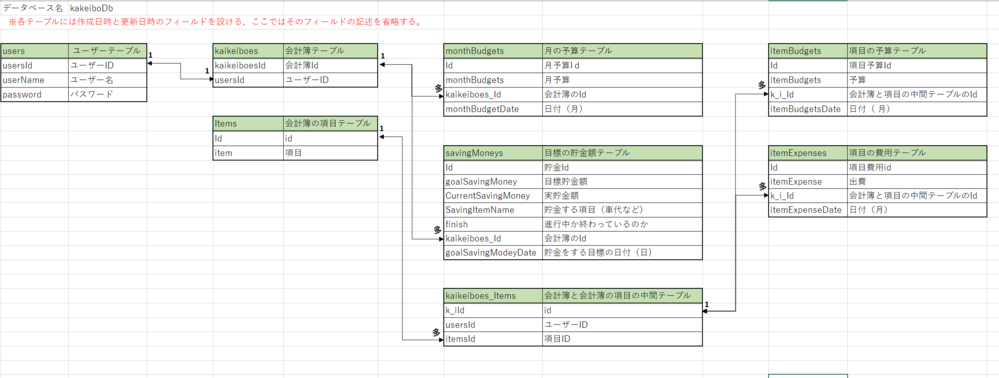The image size is (999, 378).
Task: Select k_i_Id in the itemExpenses table
Action: [x=808, y=196]
